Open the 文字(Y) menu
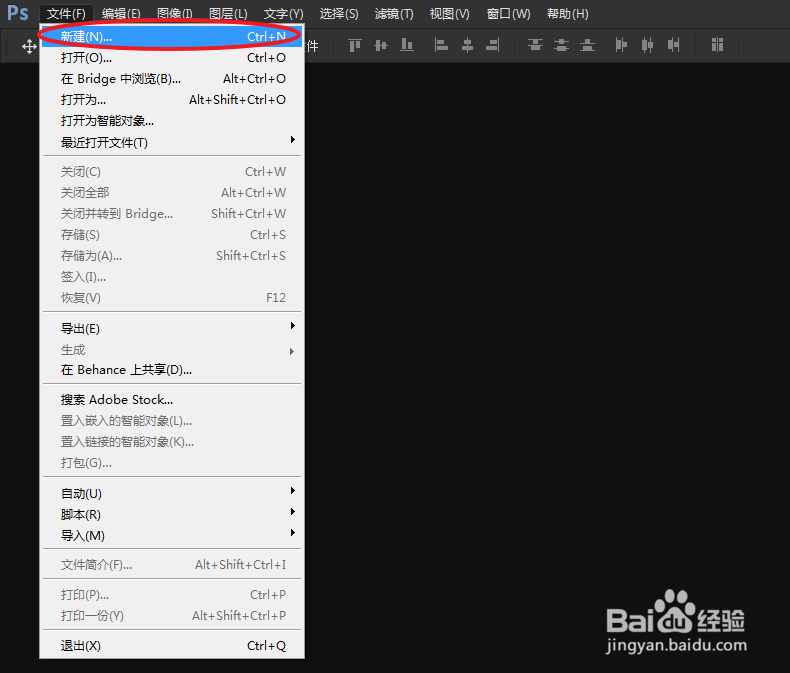 pyautogui.click(x=284, y=14)
